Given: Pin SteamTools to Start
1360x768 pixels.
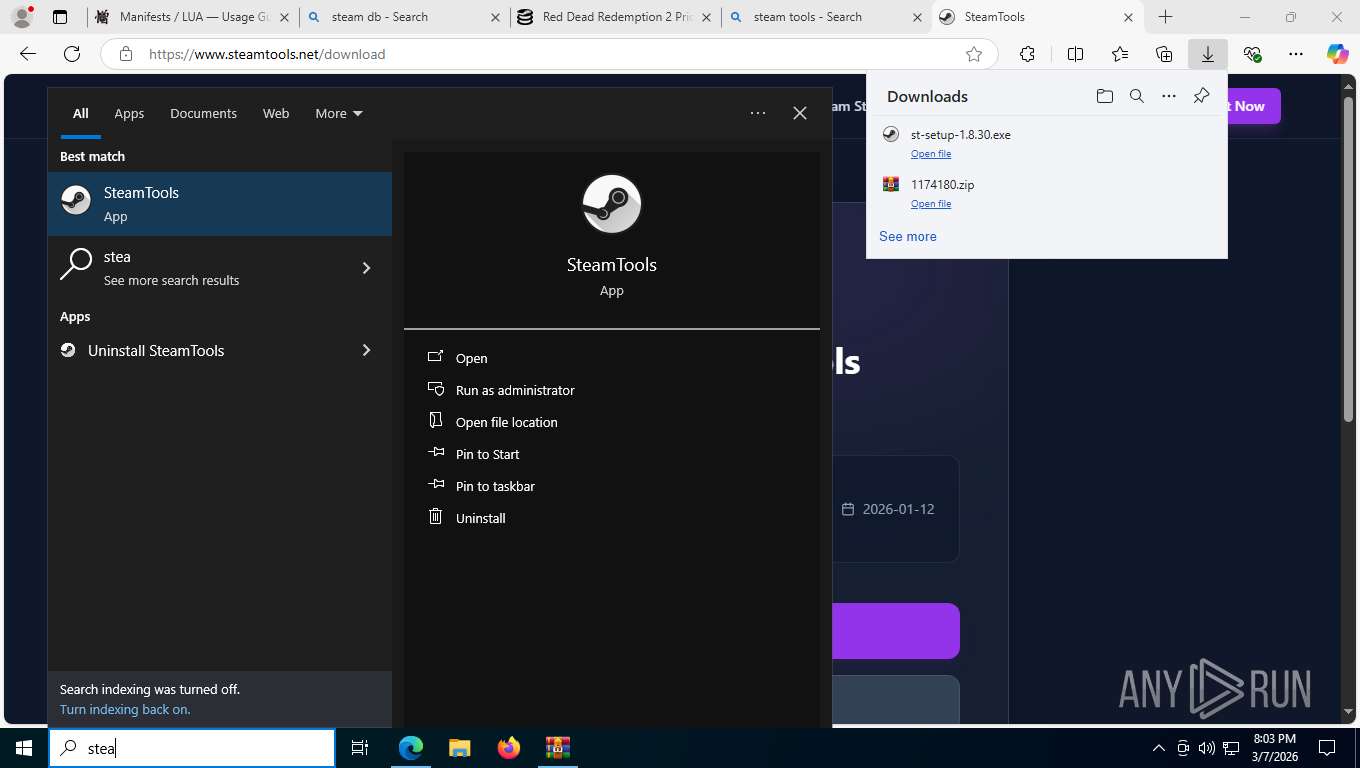Looking at the screenshot, I should click(487, 454).
